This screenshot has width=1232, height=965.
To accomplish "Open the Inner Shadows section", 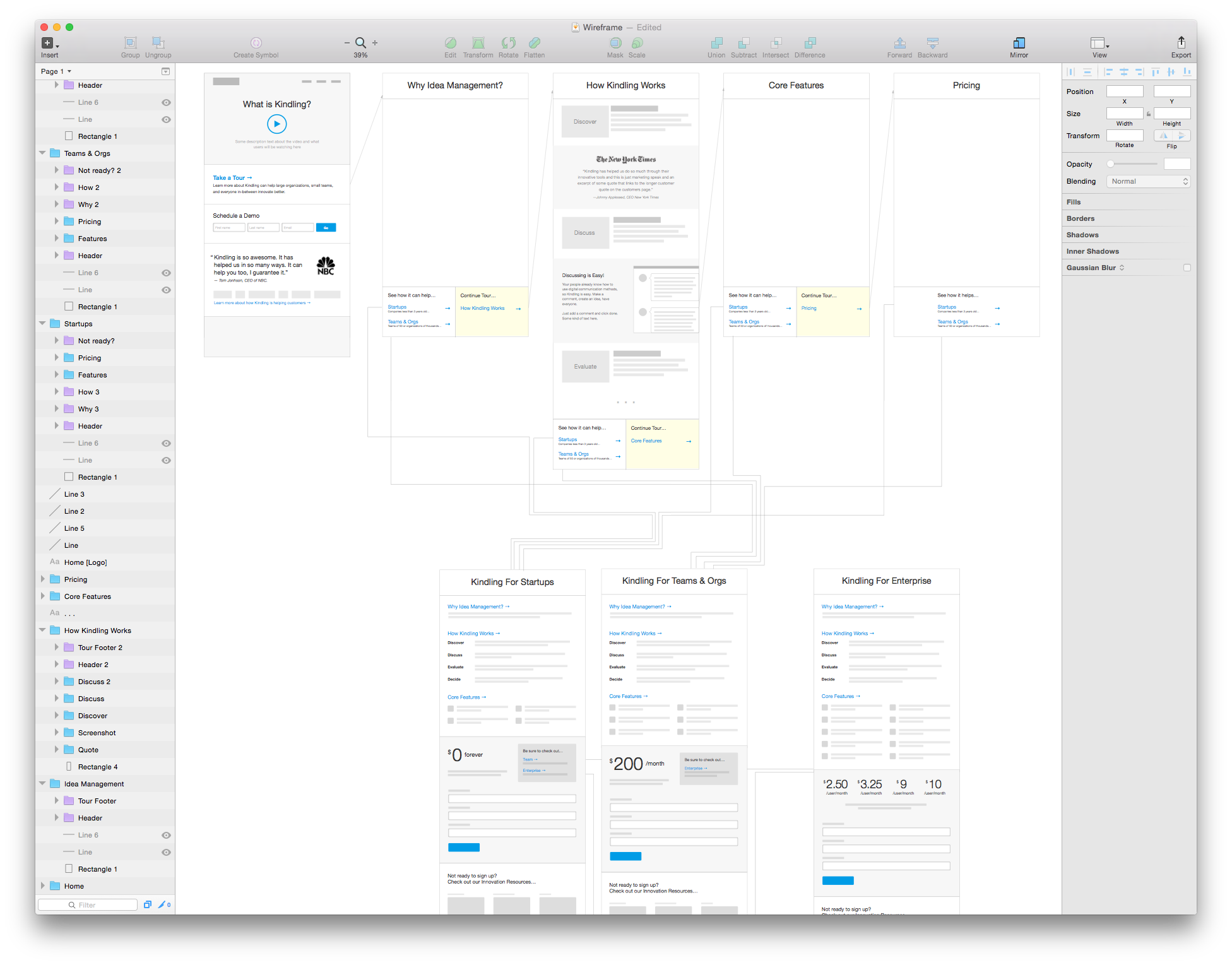I will pos(1093,251).
